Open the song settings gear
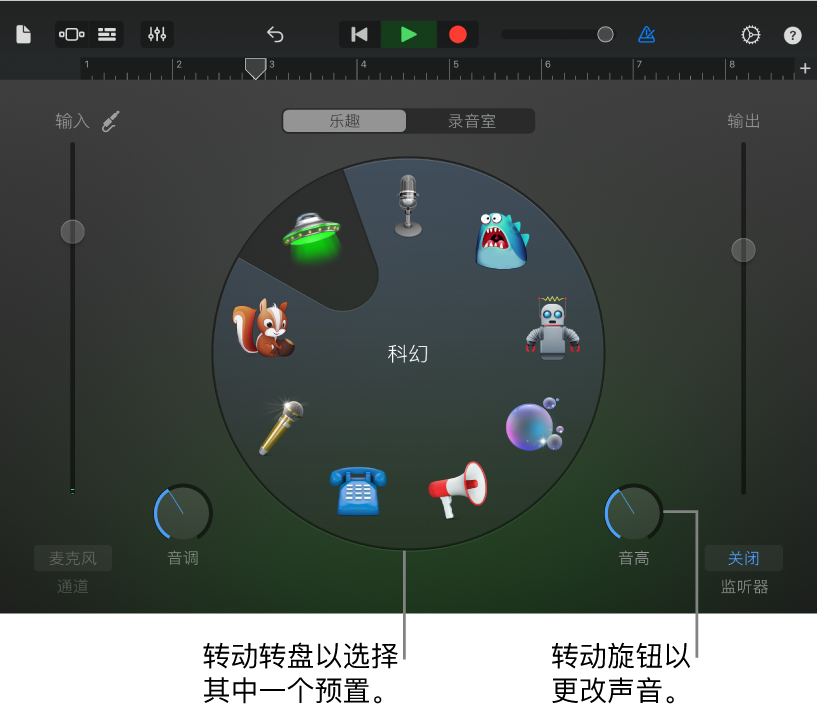The width and height of the screenshot is (819, 718). [751, 35]
